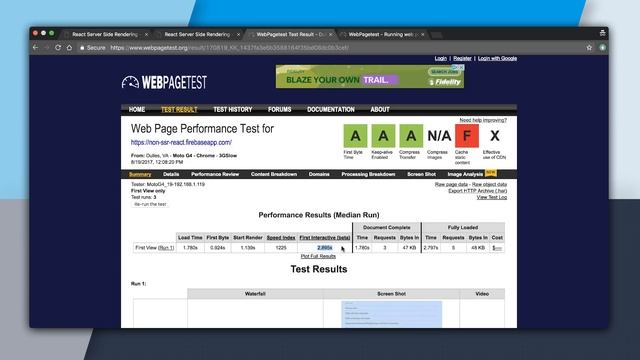640x360 pixels.
Task: Open the DOCUMENTATION navigation item
Action: 331,109
